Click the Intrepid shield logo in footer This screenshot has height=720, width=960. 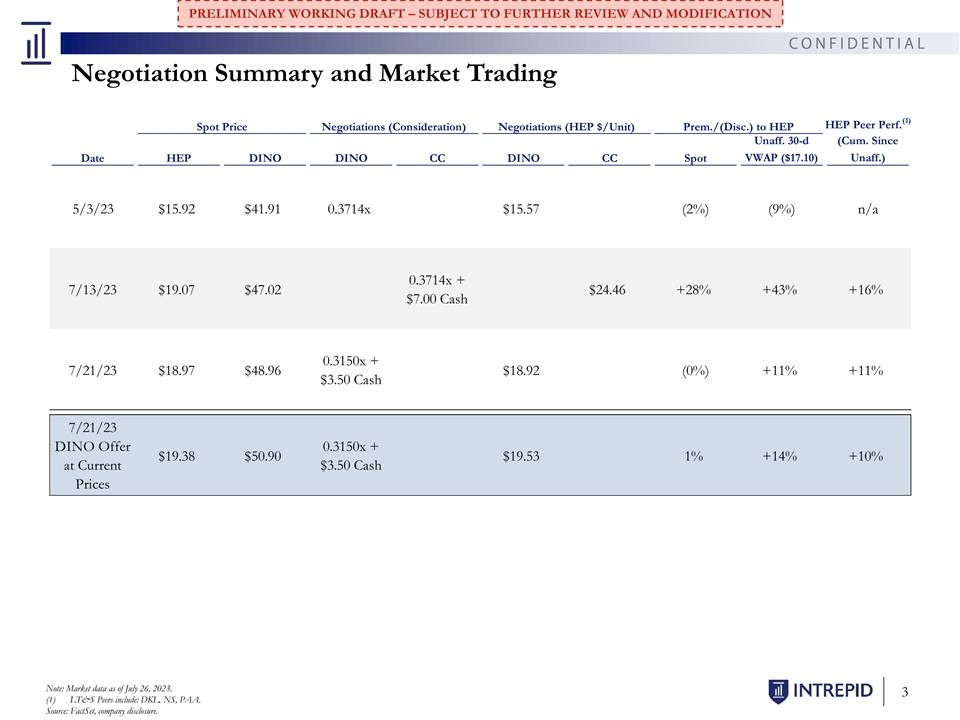pyautogui.click(x=778, y=691)
